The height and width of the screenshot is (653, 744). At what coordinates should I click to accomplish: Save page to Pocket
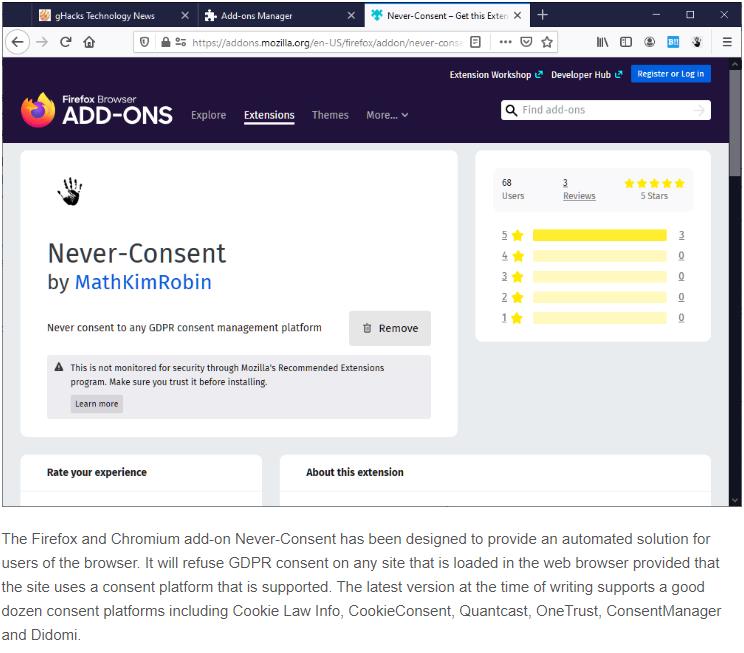pyautogui.click(x=526, y=42)
